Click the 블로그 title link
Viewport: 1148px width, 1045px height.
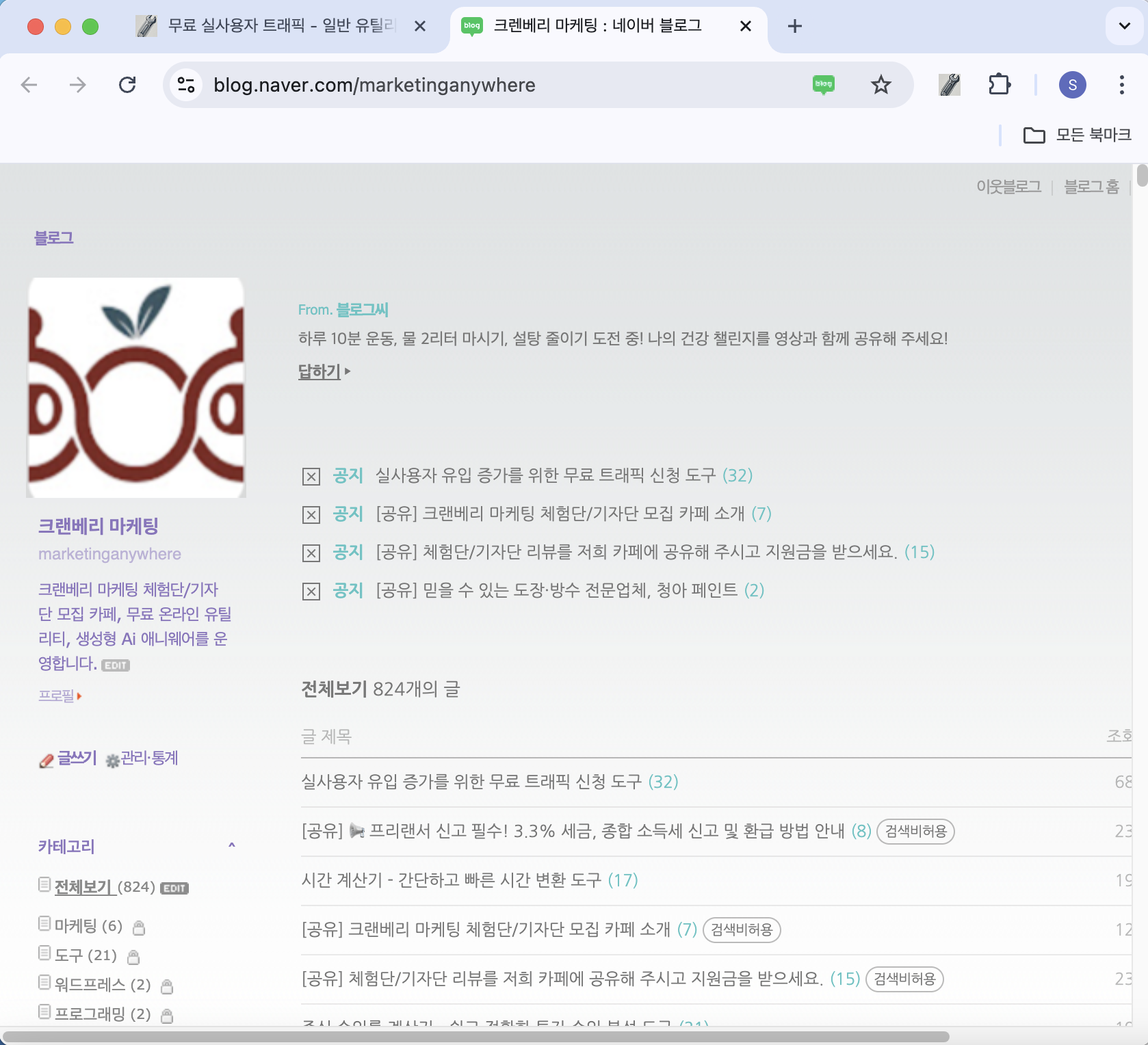(x=54, y=237)
